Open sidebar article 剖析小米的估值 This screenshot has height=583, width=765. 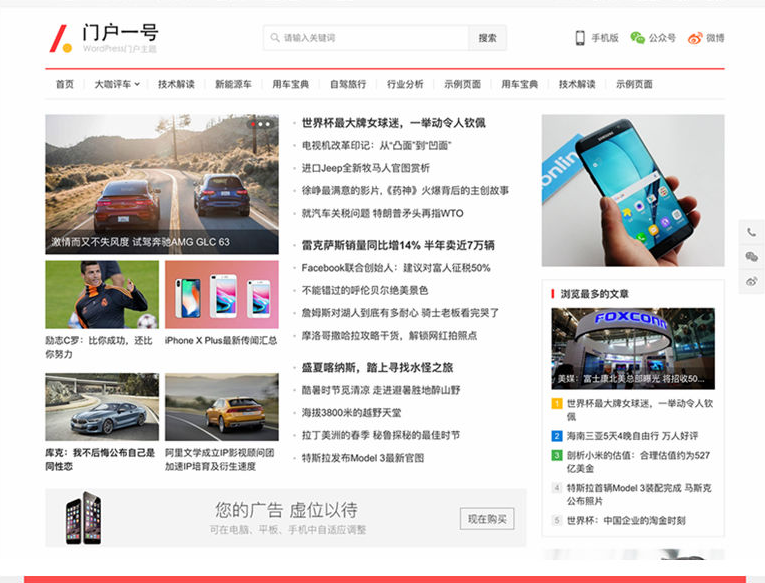(638, 462)
